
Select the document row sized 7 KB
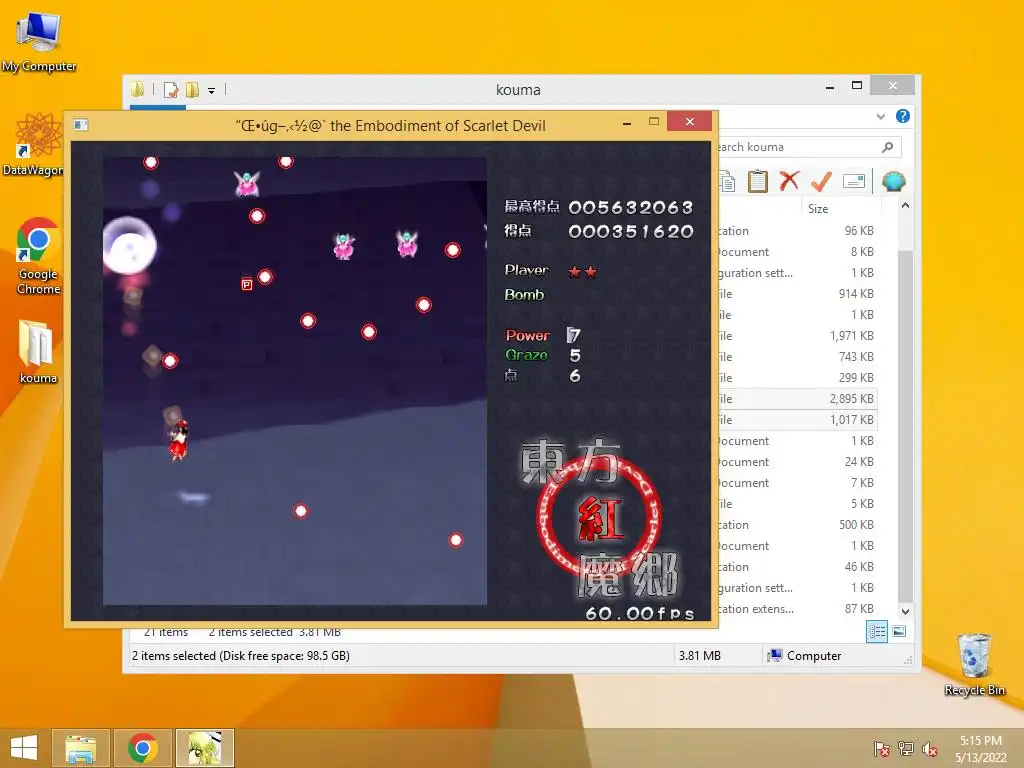click(797, 483)
